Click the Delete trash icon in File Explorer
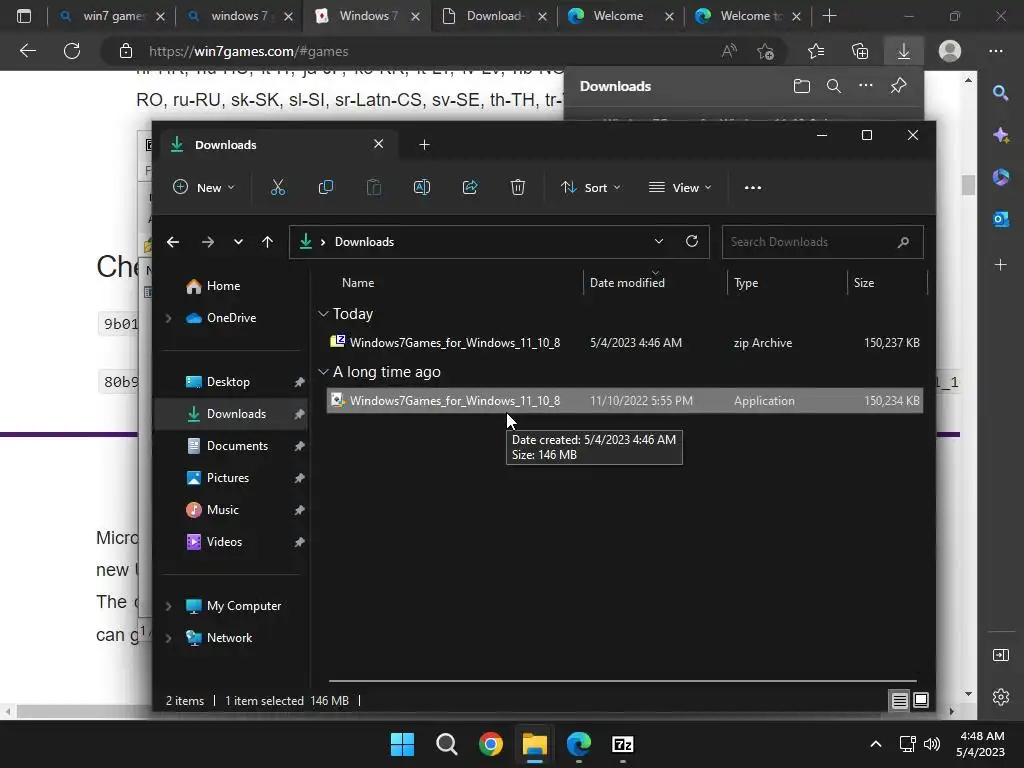The width and height of the screenshot is (1024, 768). point(517,187)
